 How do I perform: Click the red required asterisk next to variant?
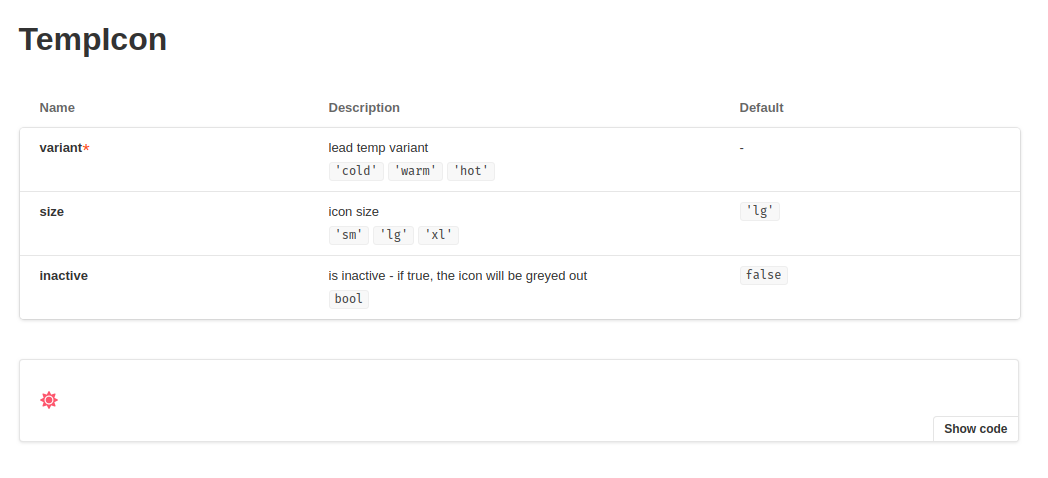tap(86, 148)
